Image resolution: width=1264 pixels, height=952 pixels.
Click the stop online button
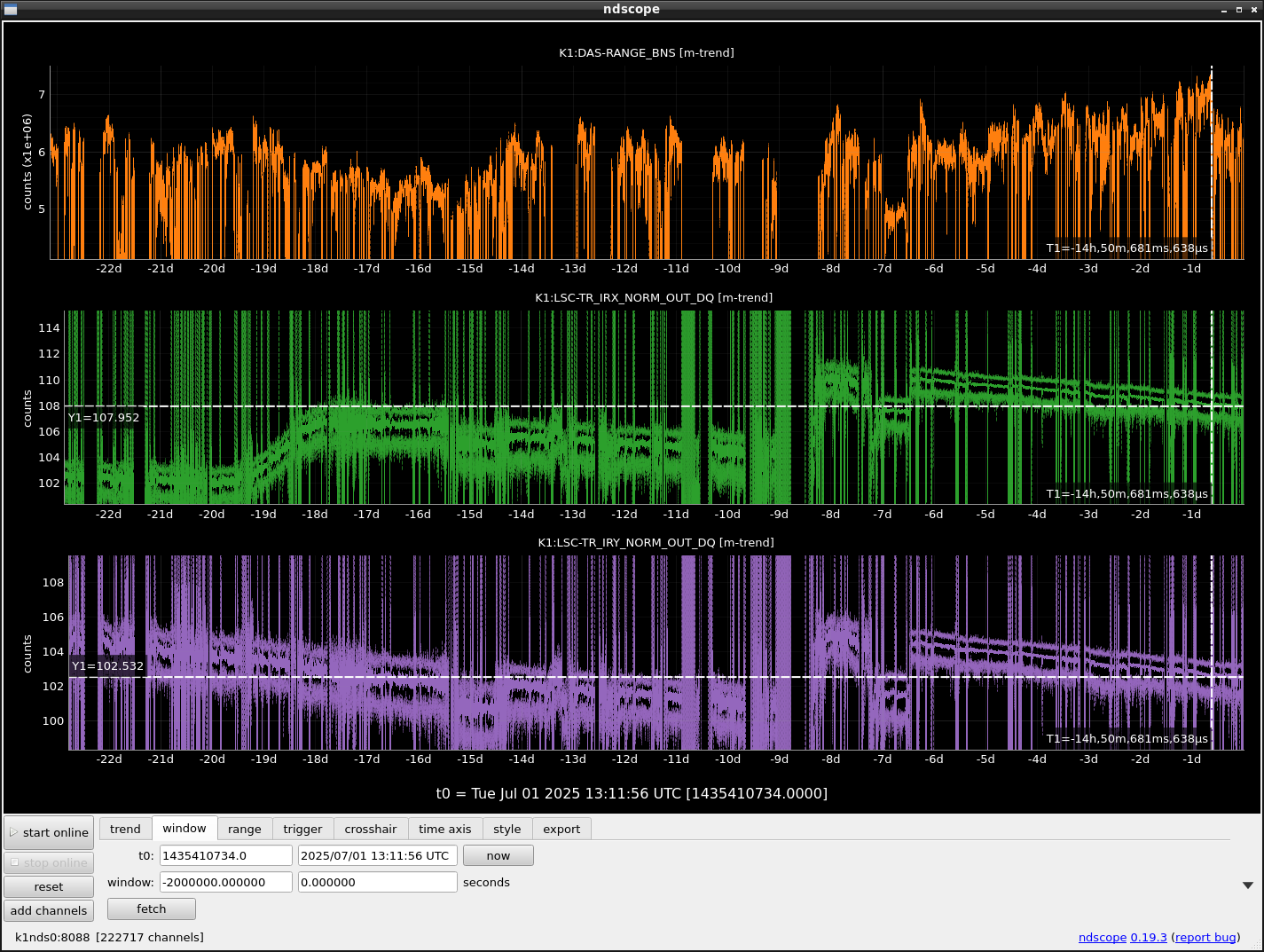click(49, 862)
